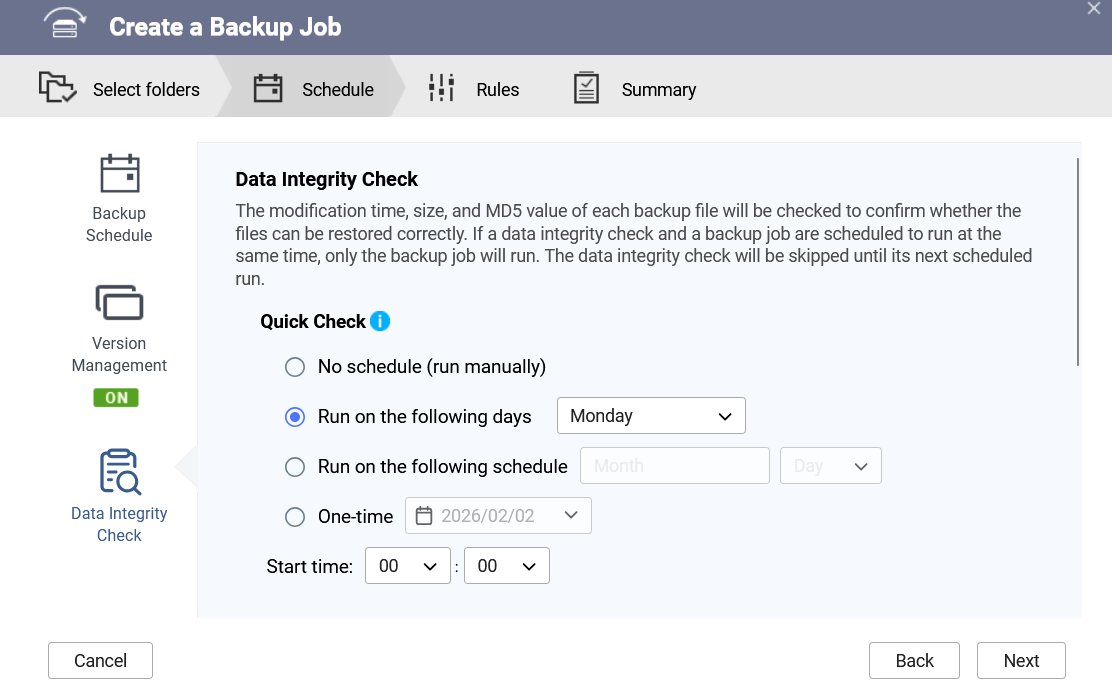Click the Cancel button
Viewport: 1112px width, 691px height.
point(100,660)
